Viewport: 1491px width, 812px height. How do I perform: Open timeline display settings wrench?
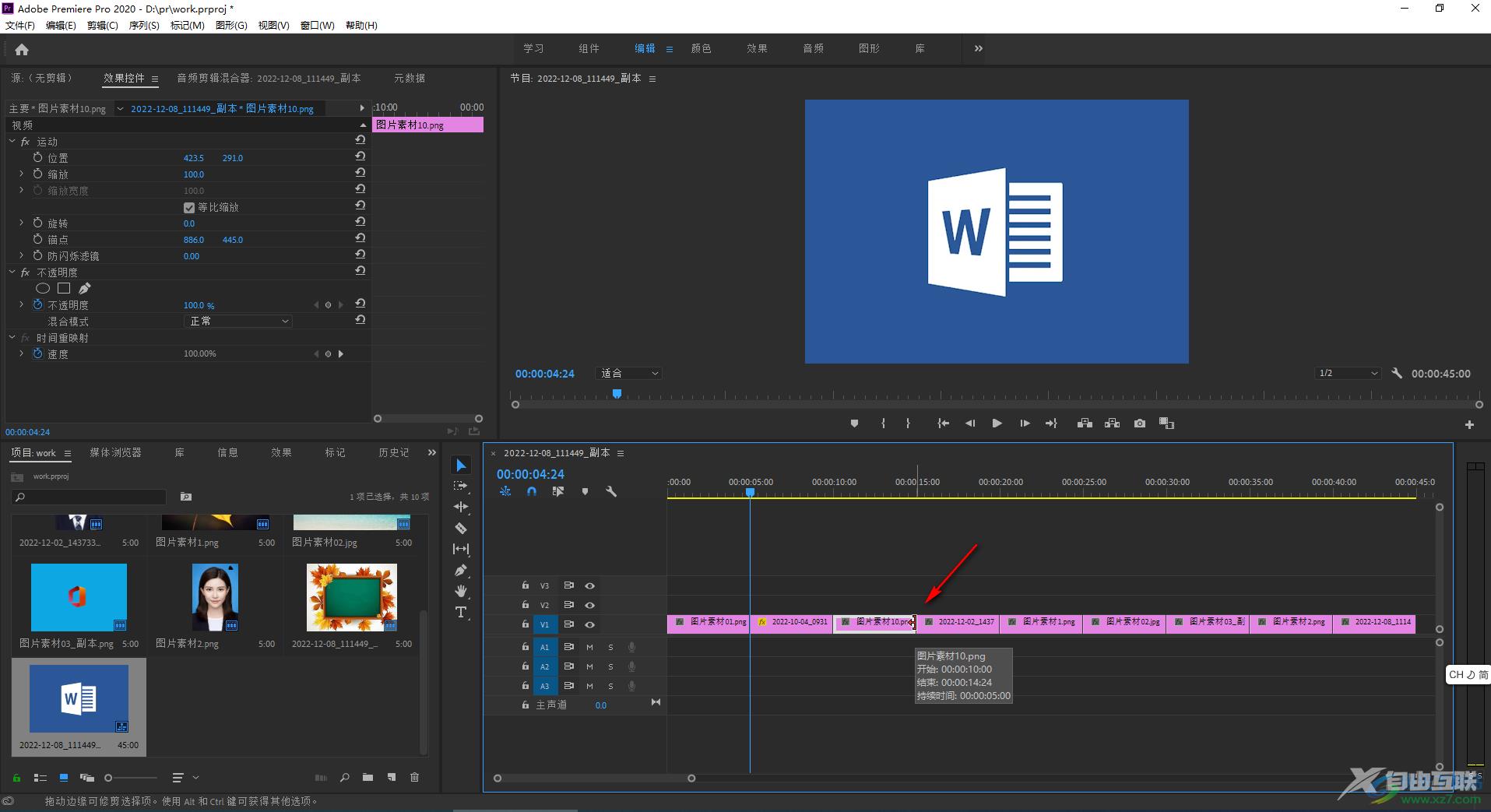611,491
